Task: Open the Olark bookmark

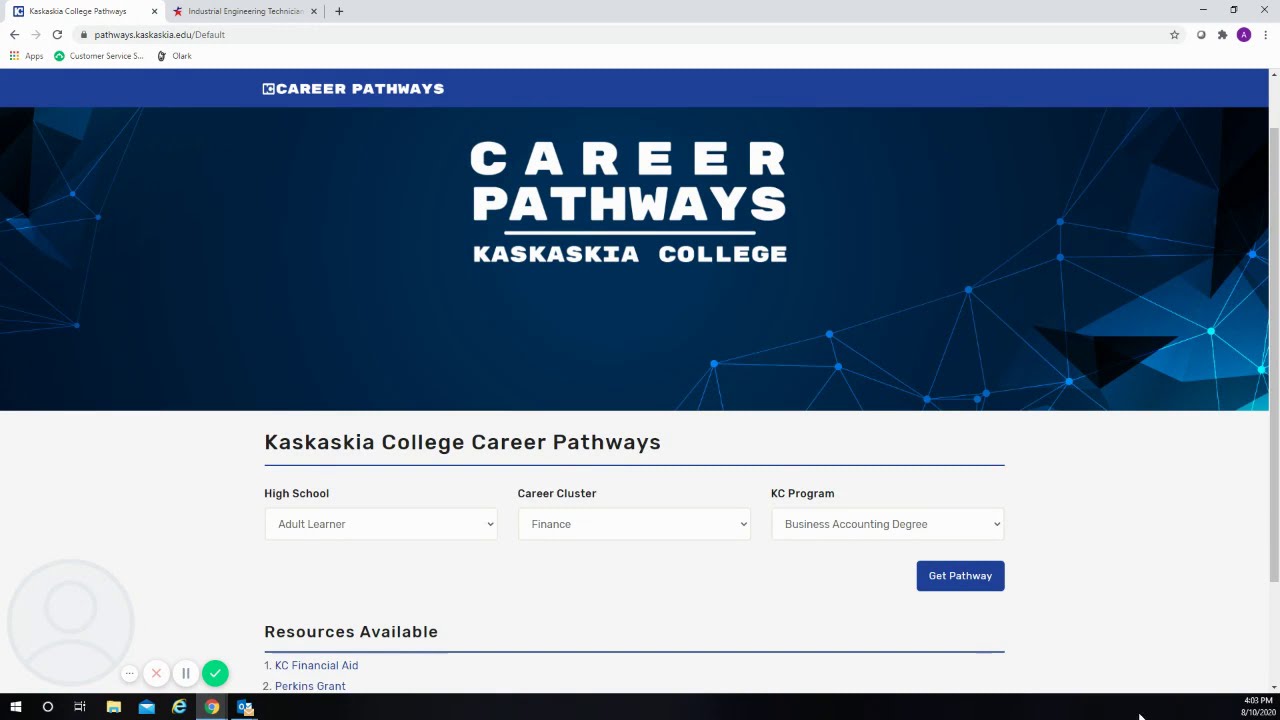Action: [x=174, y=56]
